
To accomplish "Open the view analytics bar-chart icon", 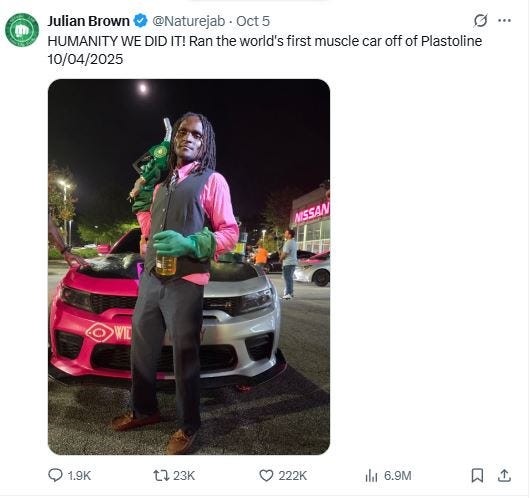I will click(x=371, y=476).
